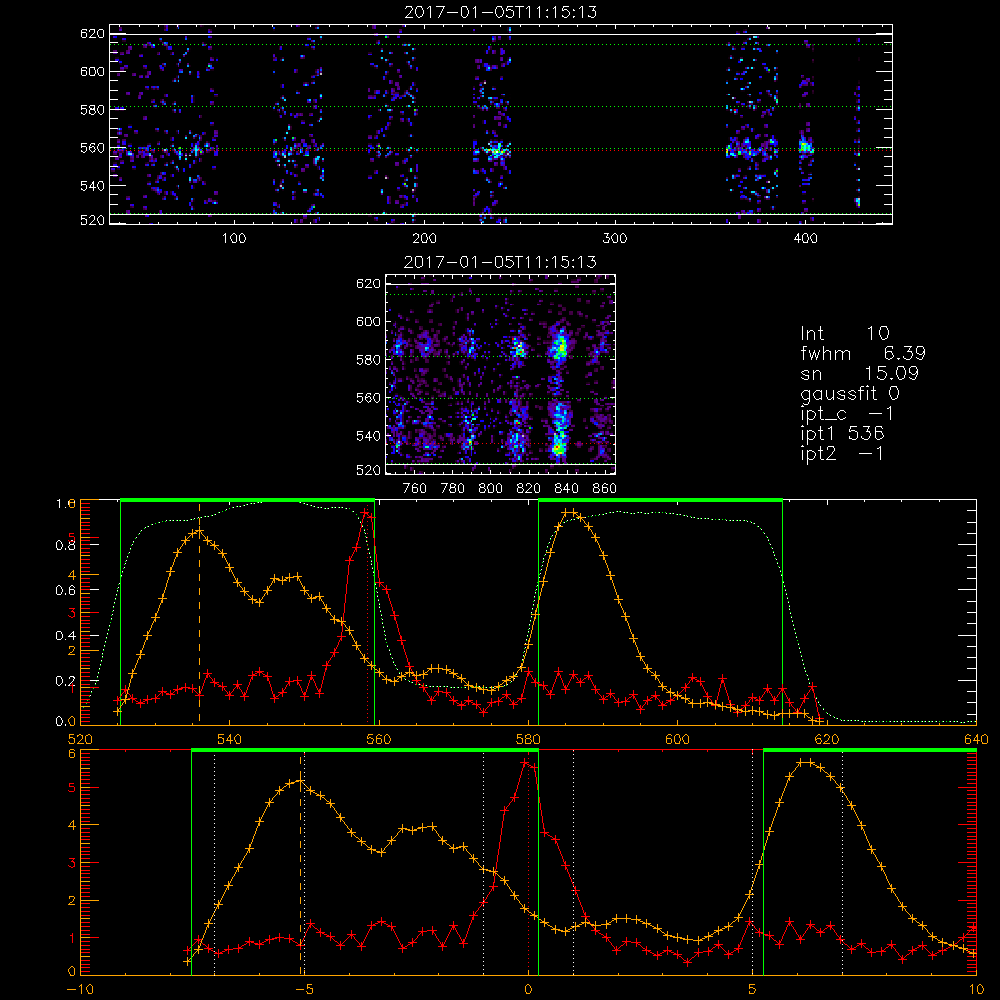Select the 'sn 15.09' readout
The height and width of the screenshot is (1000, 1000).
pos(860,373)
